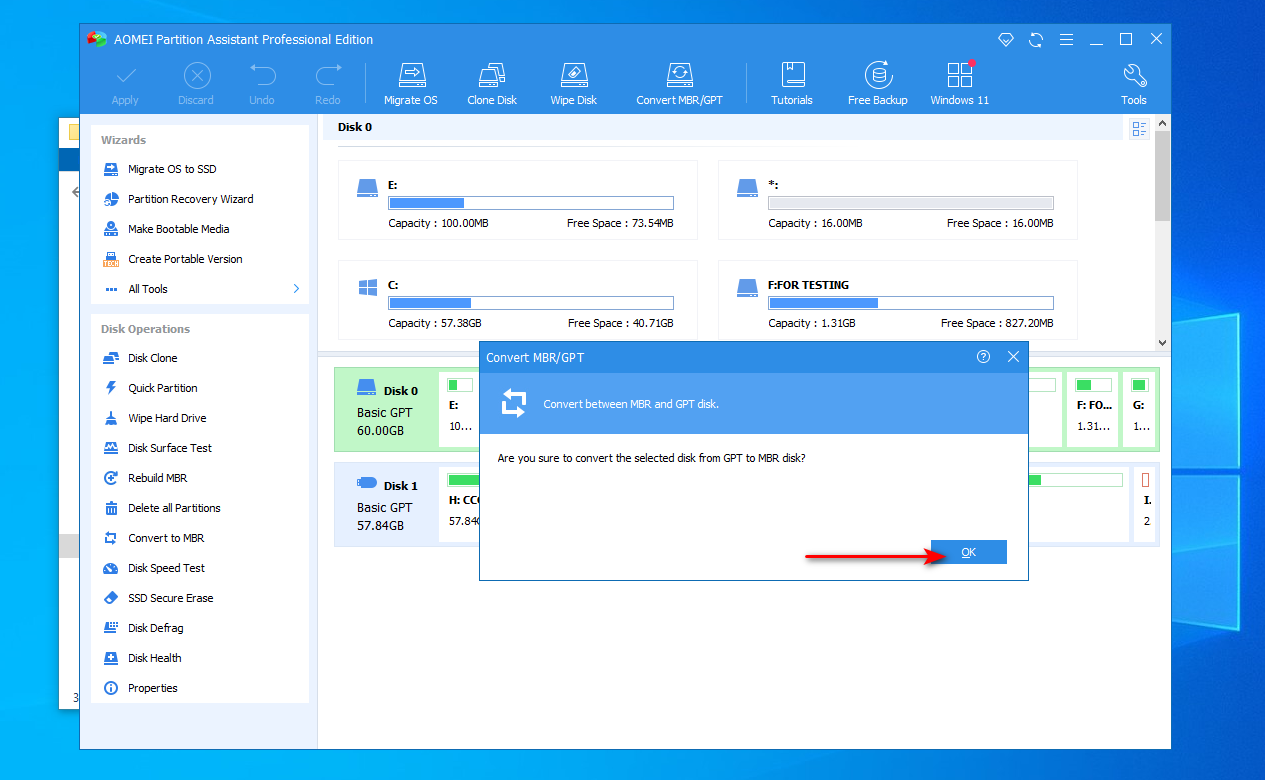Click the refresh icon in title bar

coord(1036,40)
